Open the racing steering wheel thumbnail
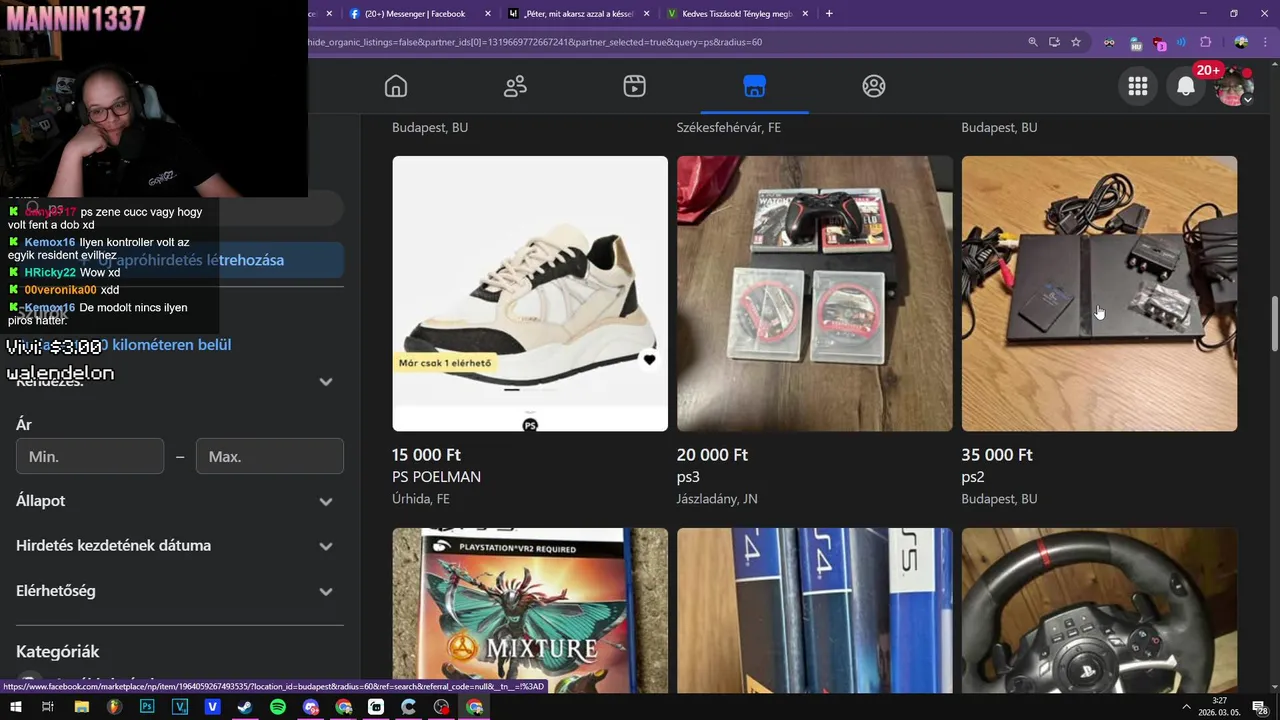Screen dimensions: 1280x720 coord(1099,610)
